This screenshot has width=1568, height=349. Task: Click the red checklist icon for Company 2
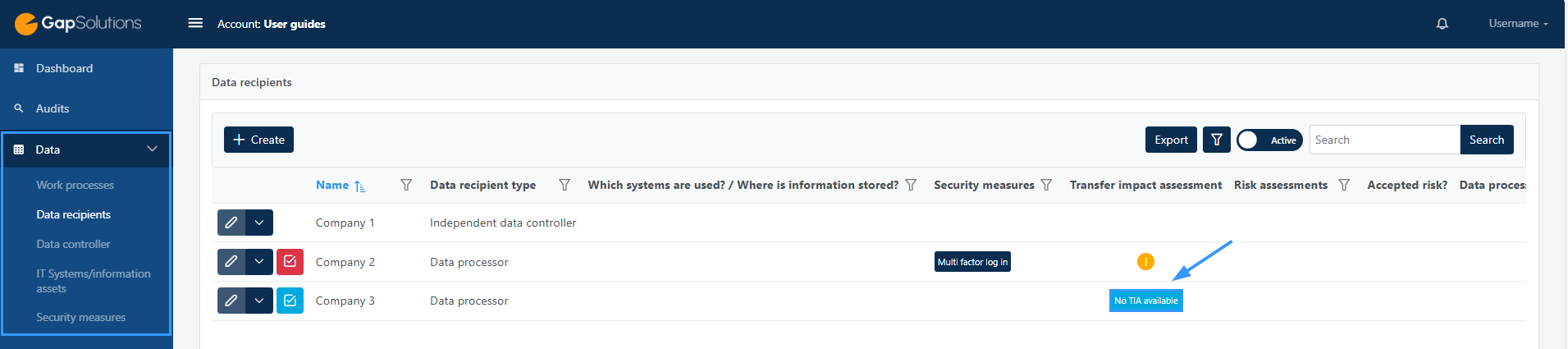coord(290,262)
